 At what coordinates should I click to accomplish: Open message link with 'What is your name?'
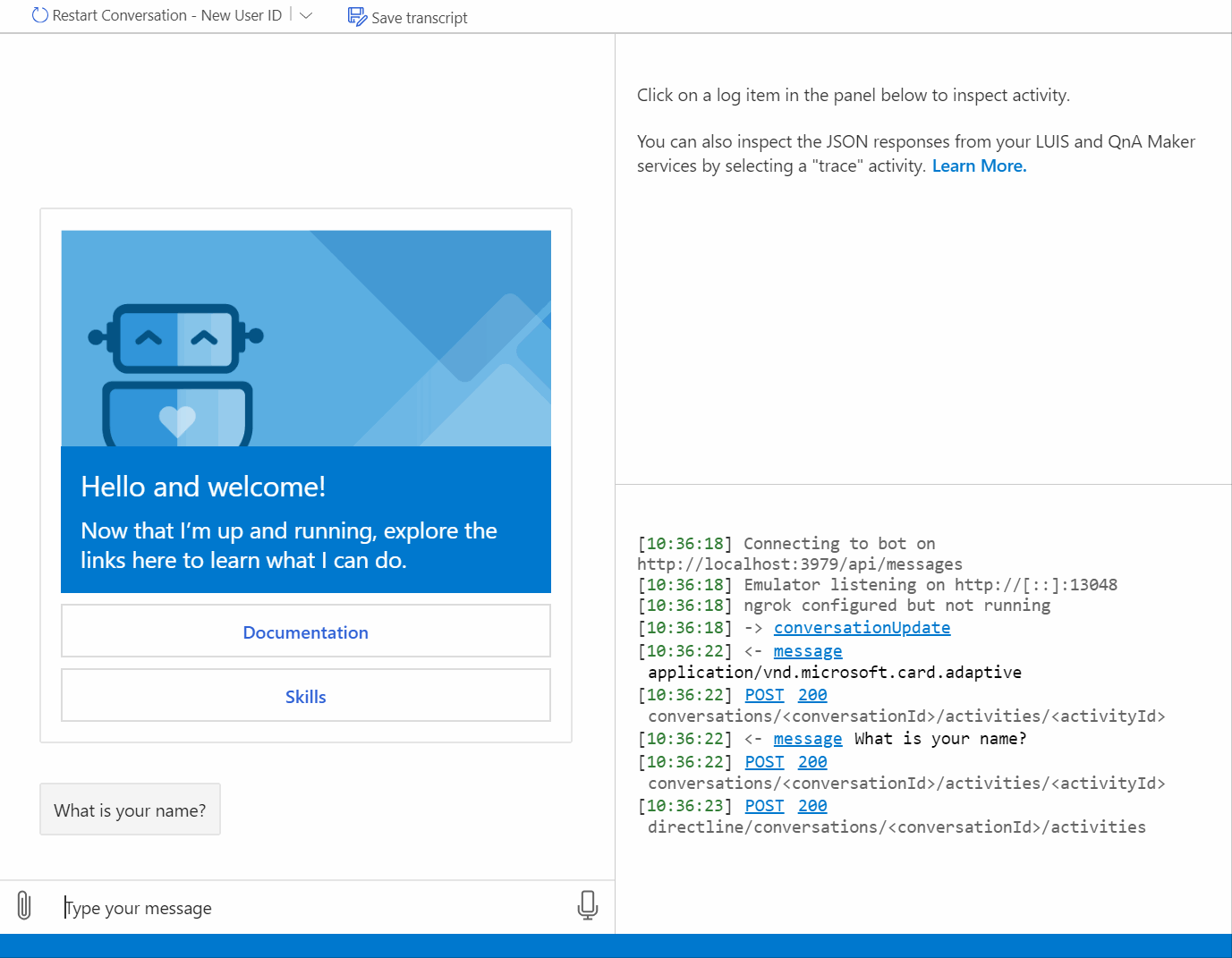(x=808, y=739)
